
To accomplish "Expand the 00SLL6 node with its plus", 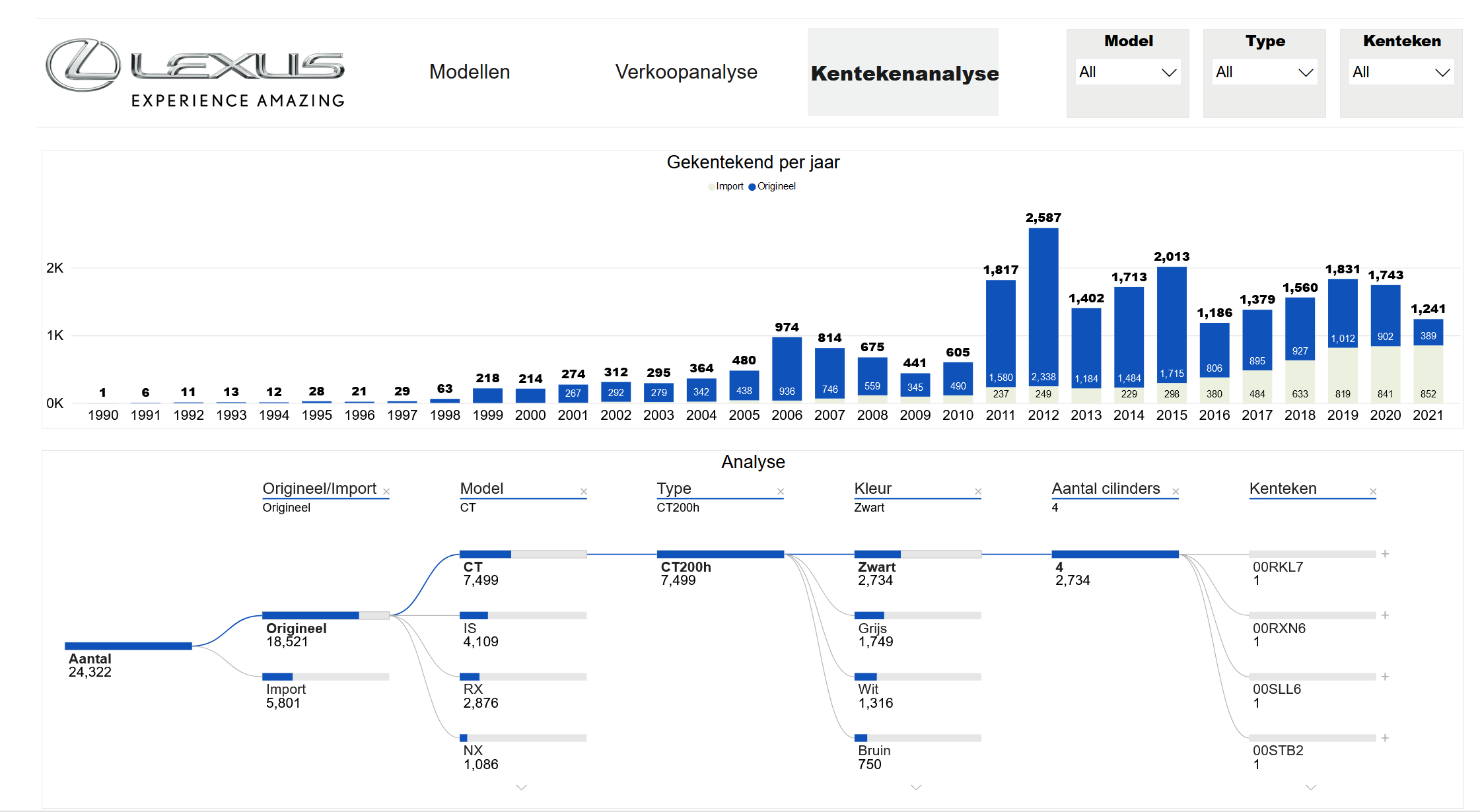I will (x=1385, y=677).
